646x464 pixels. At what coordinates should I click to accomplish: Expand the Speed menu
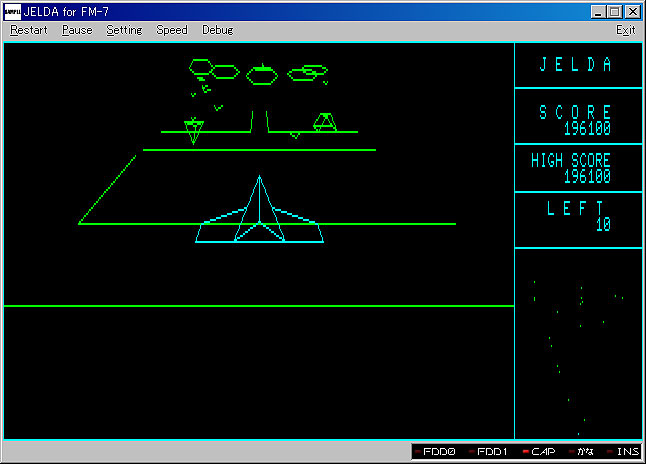pyautogui.click(x=172, y=30)
